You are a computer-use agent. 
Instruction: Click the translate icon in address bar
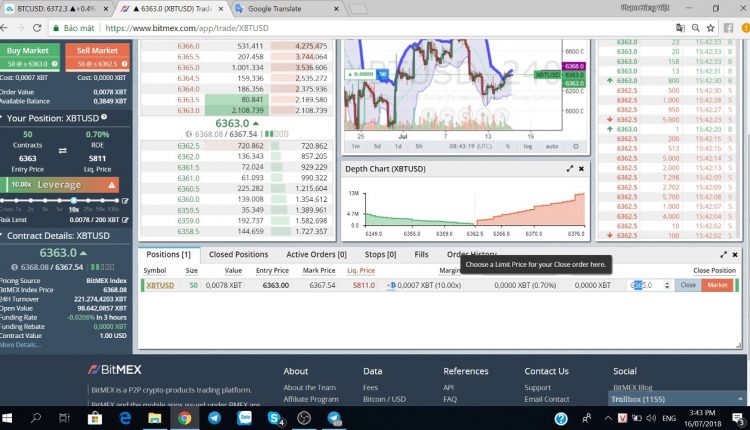tap(680, 28)
